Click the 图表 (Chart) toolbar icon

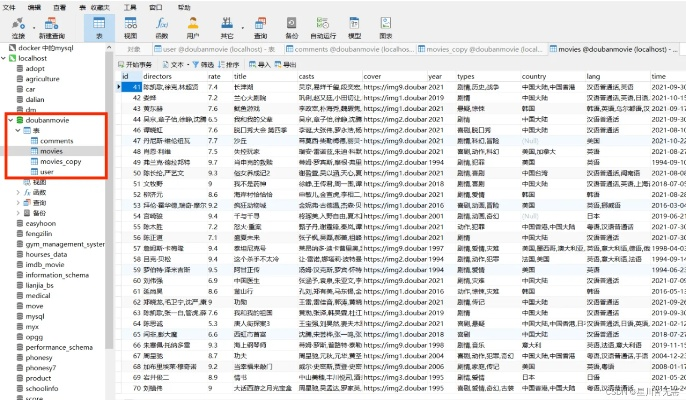pos(386,24)
